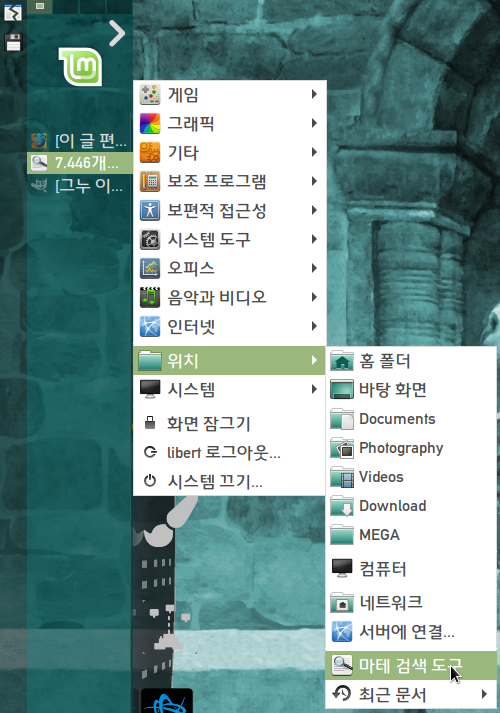
Task: Open 서버에 연결 menu item
Action: coord(411,632)
